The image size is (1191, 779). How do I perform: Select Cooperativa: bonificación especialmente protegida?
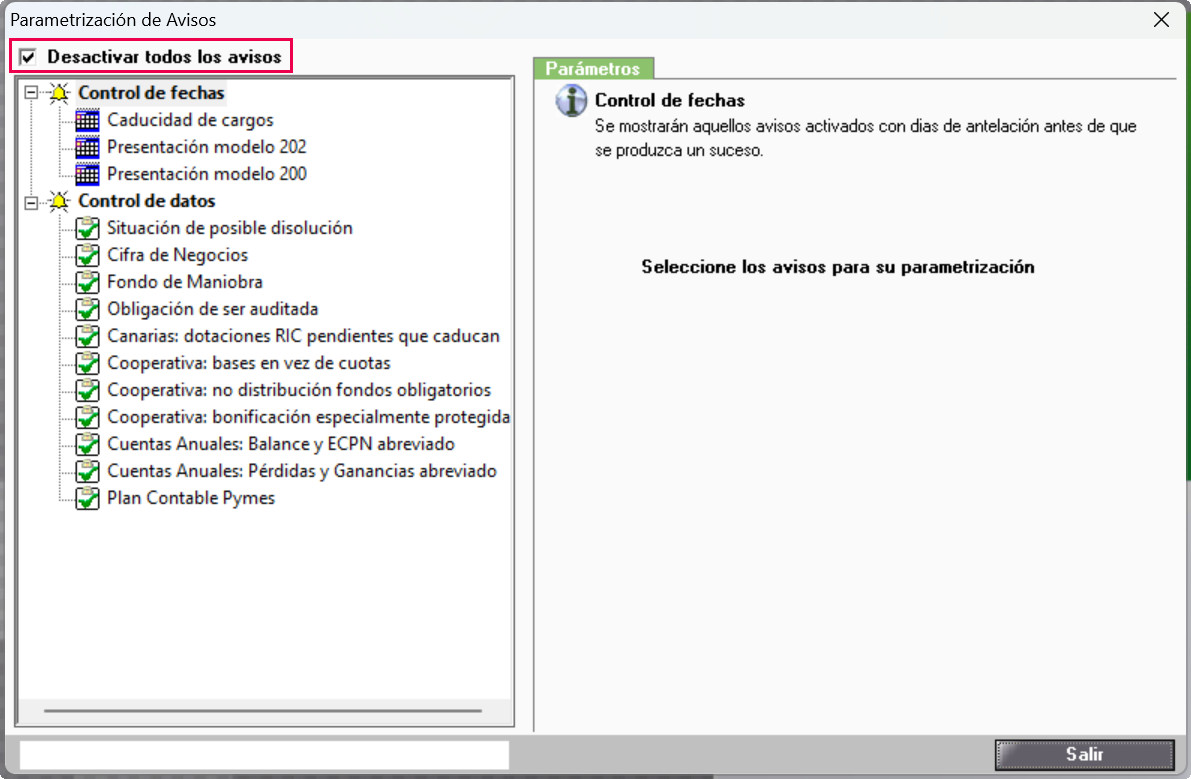click(x=308, y=417)
